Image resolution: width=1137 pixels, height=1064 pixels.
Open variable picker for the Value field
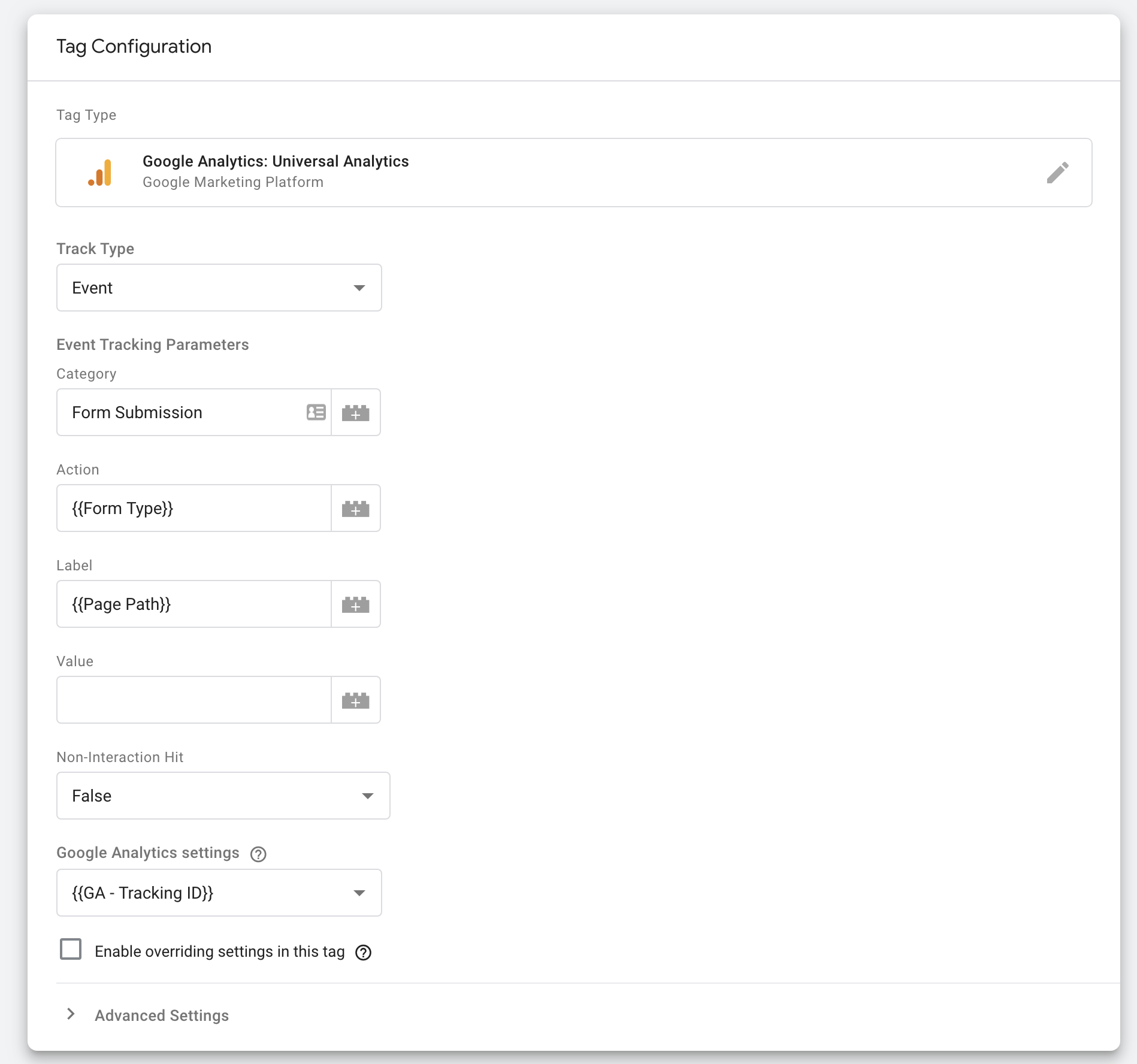click(356, 700)
